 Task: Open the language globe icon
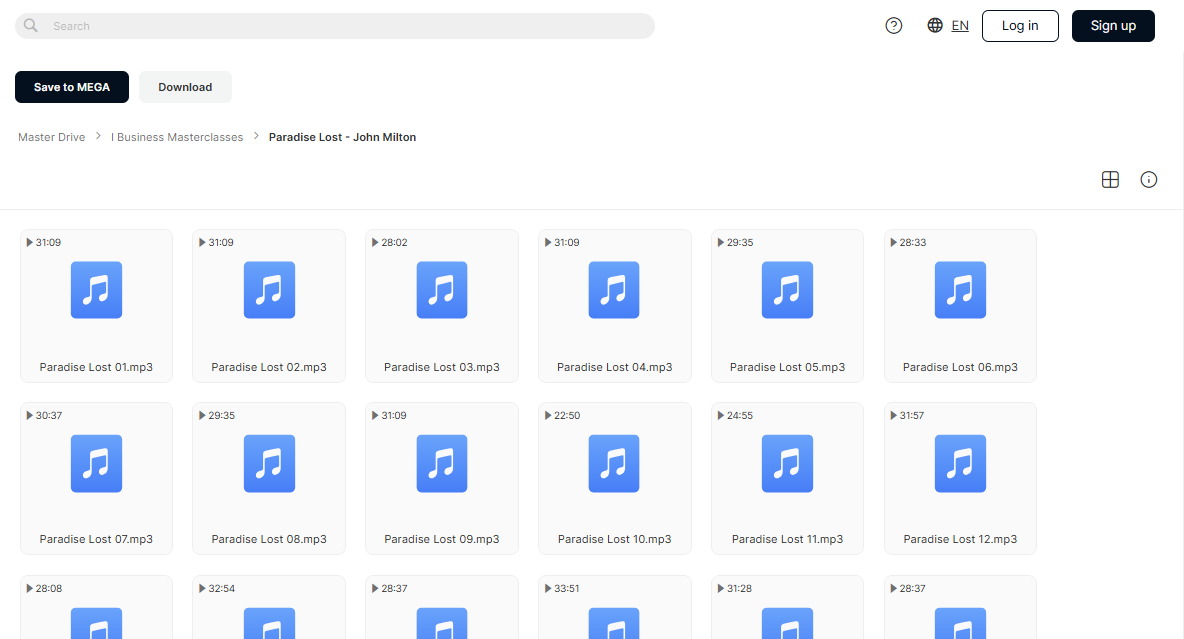coord(935,26)
